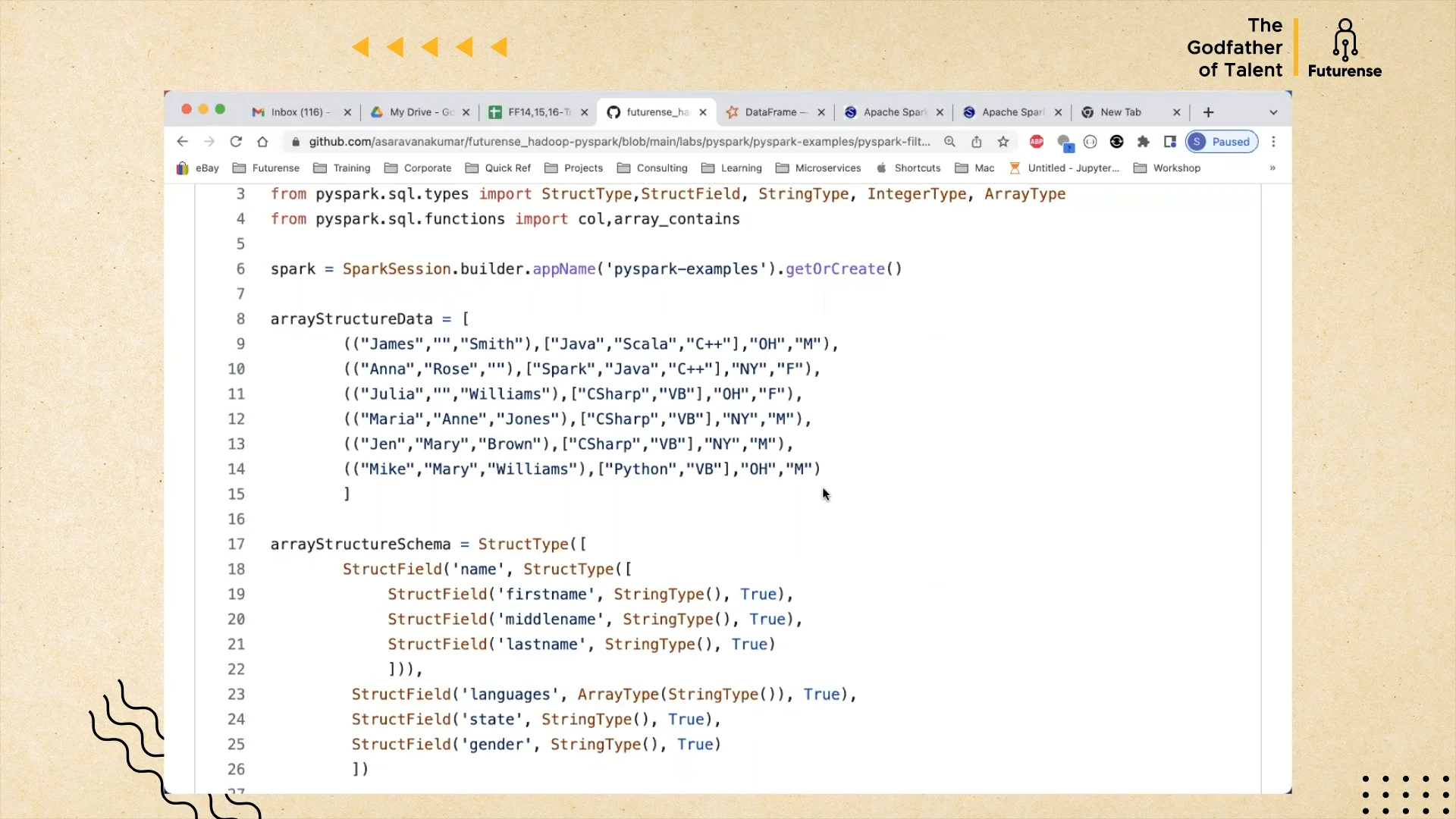Go back with the browser back arrow
The image size is (1456, 819).
point(182,142)
